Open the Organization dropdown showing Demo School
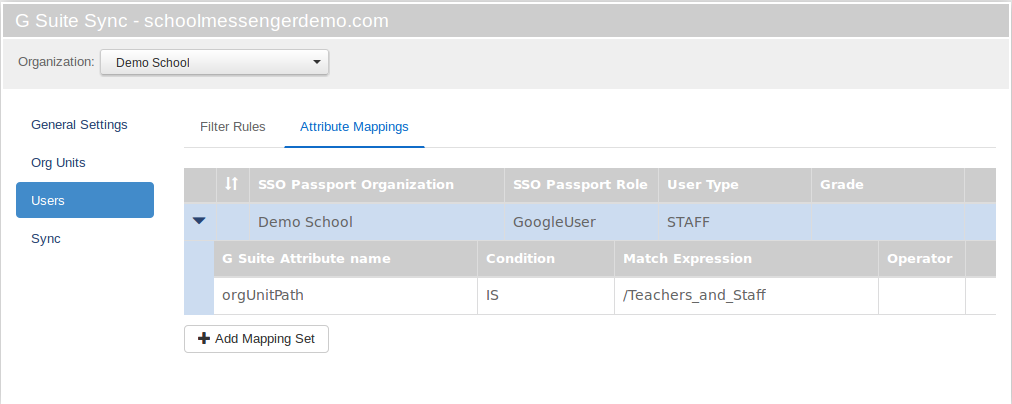This screenshot has width=1012, height=404. (214, 63)
